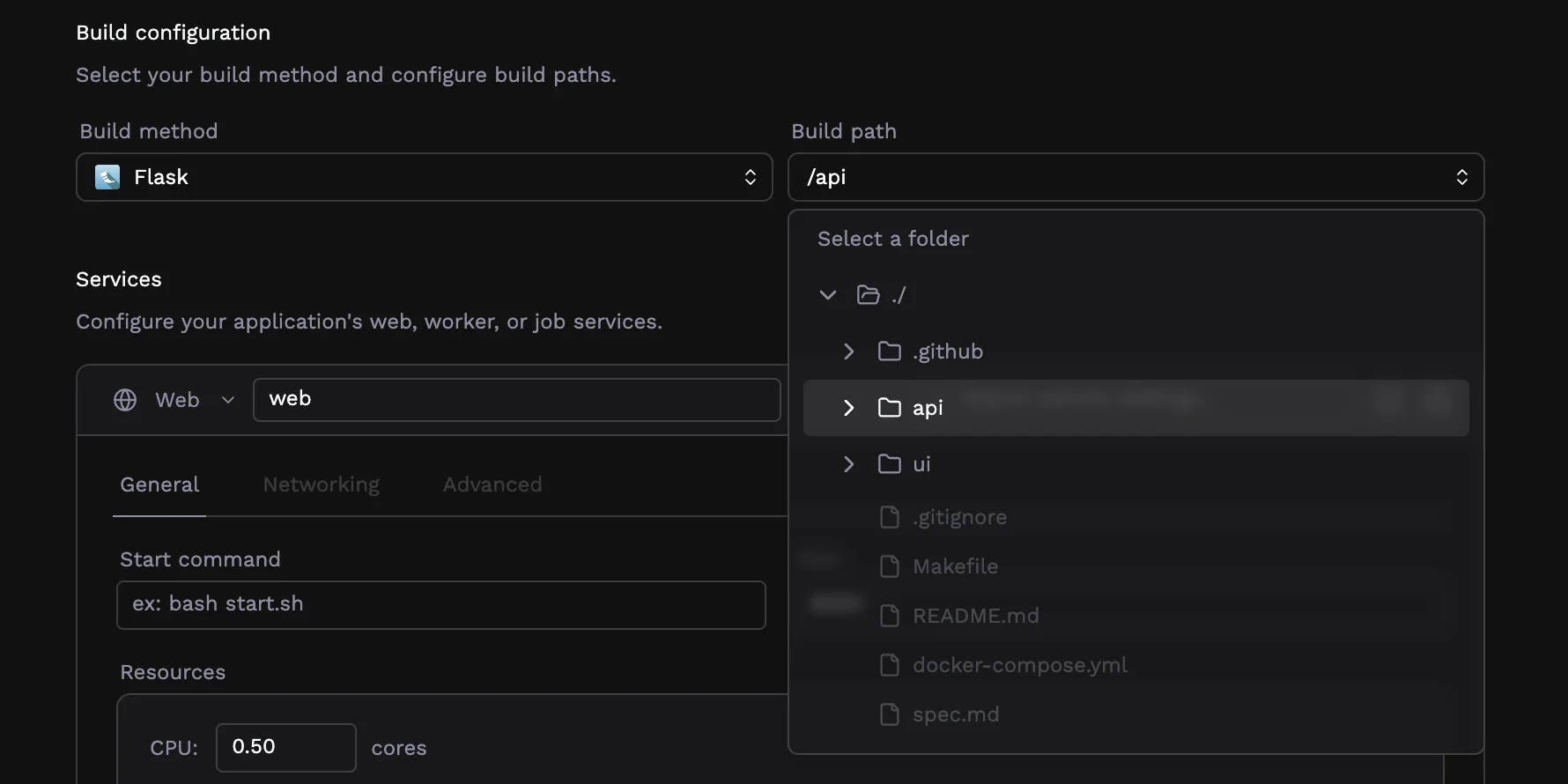Select the ui folder name

(921, 464)
